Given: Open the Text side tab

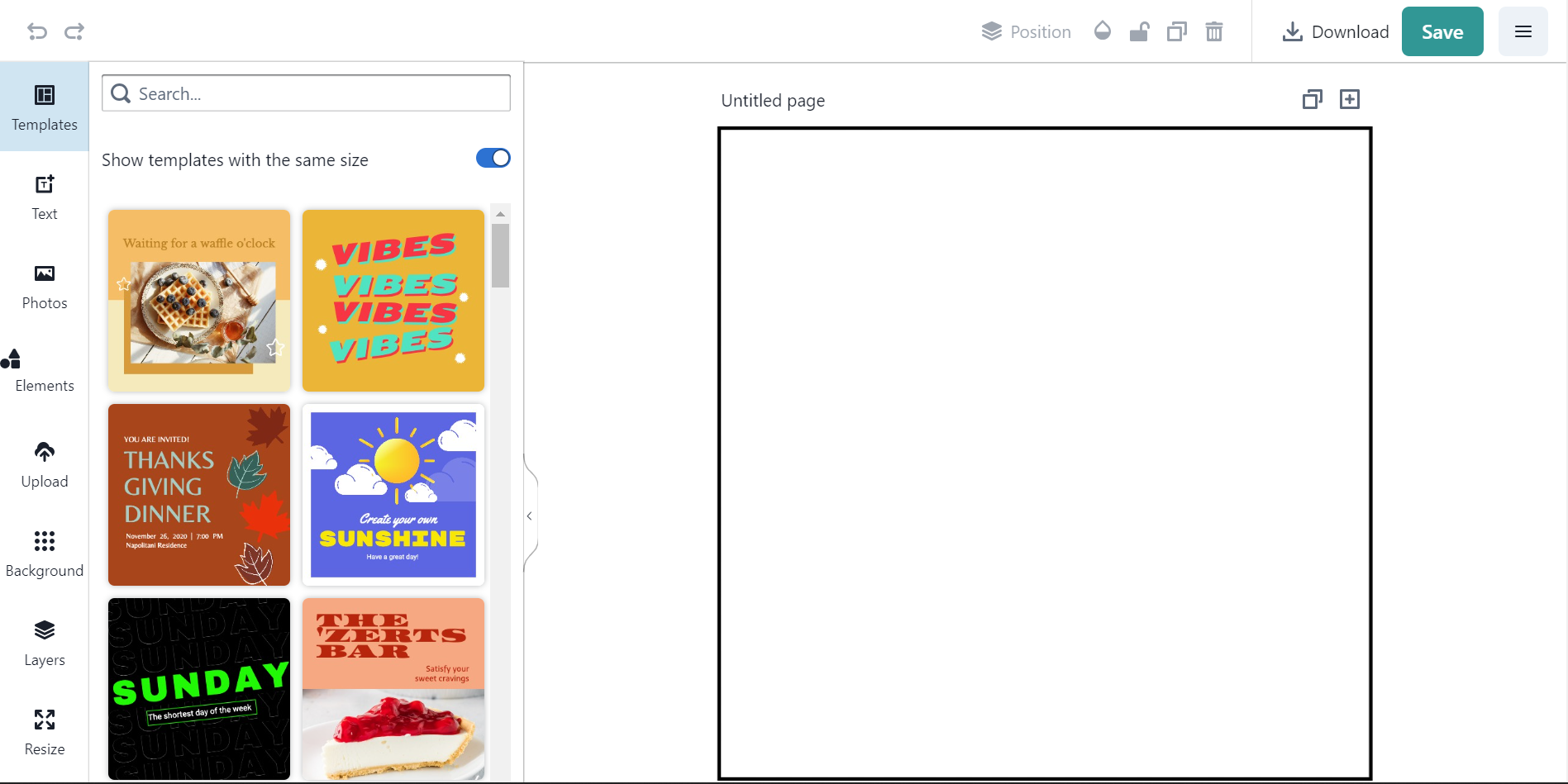Looking at the screenshot, I should click(x=45, y=197).
